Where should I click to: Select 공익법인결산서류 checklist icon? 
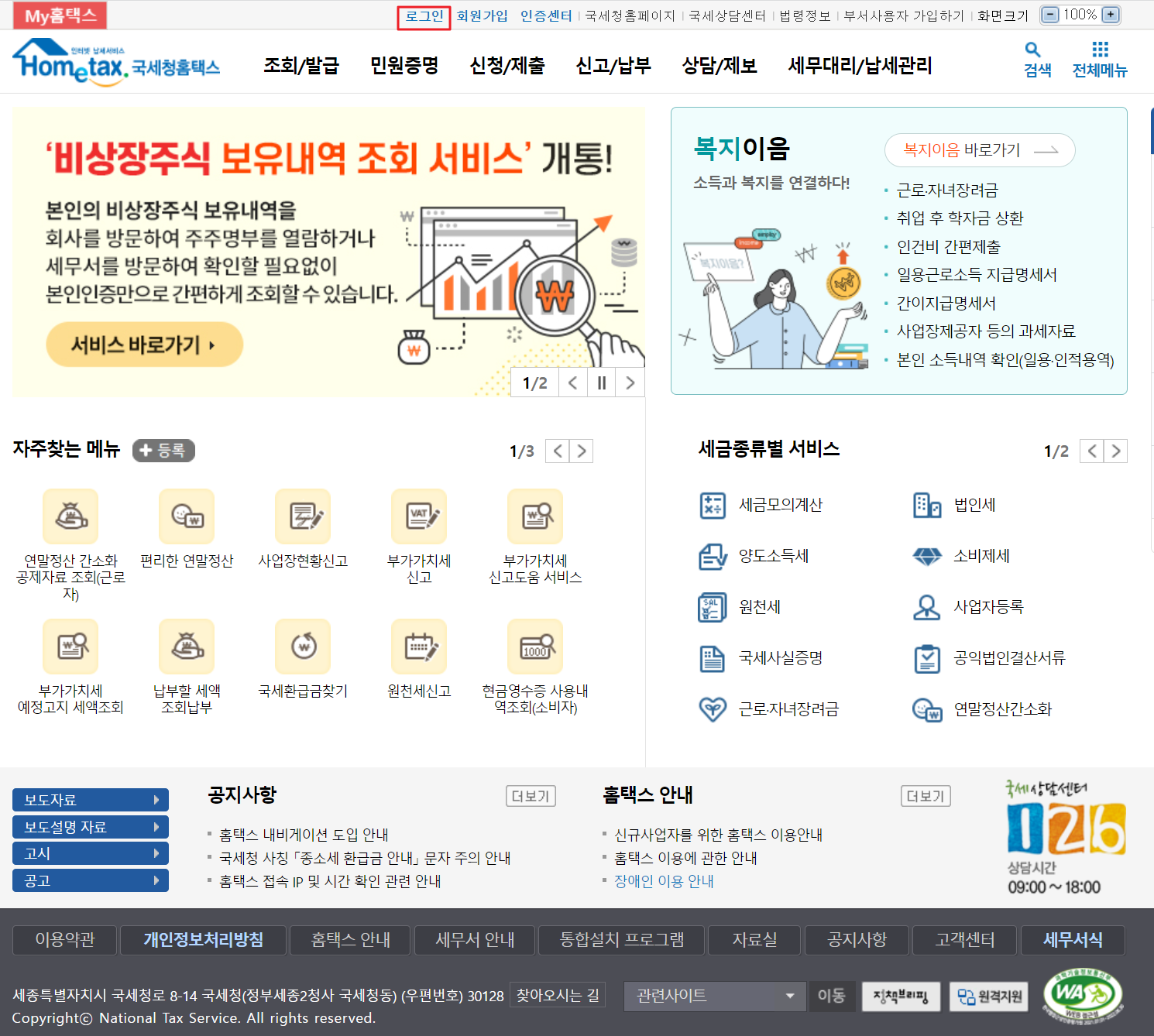pos(927,658)
